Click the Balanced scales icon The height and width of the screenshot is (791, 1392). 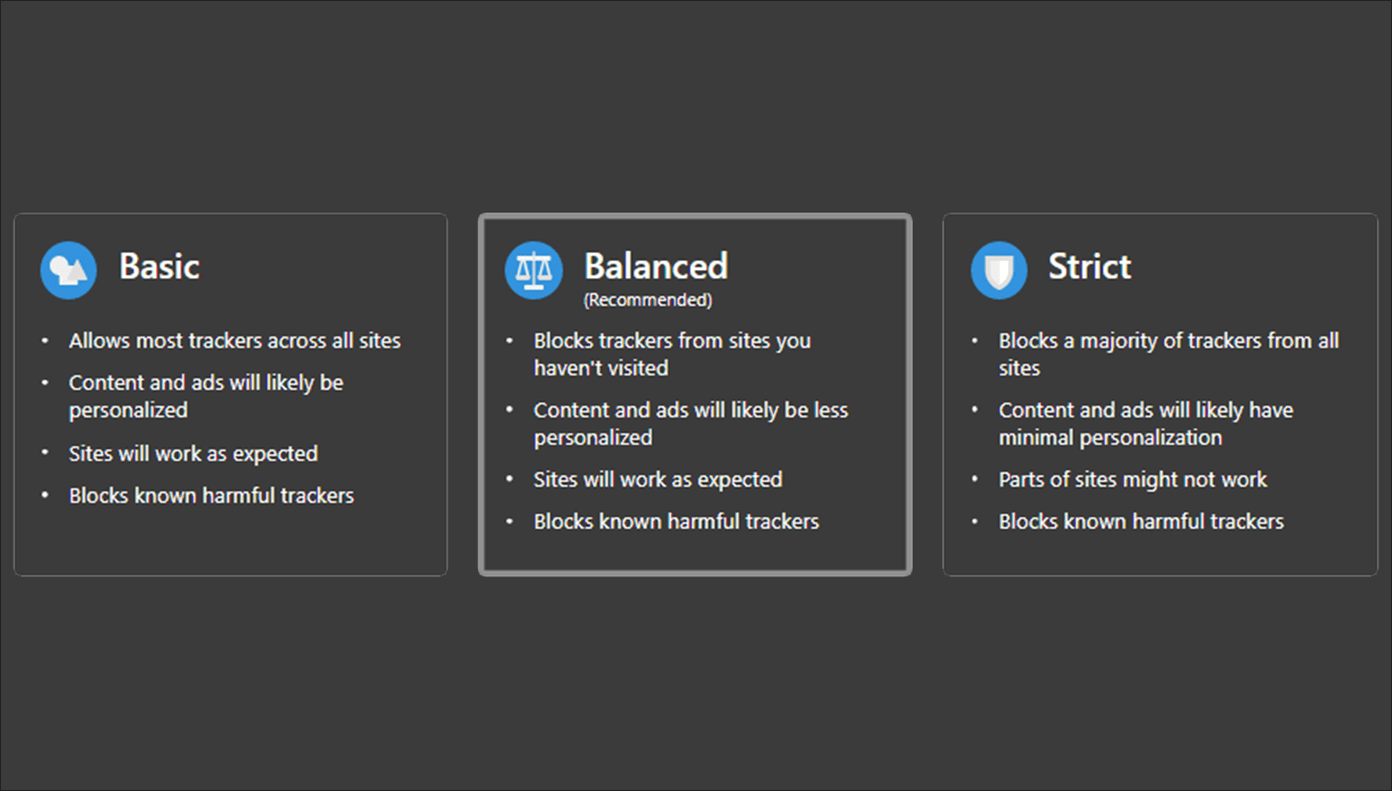[534, 270]
